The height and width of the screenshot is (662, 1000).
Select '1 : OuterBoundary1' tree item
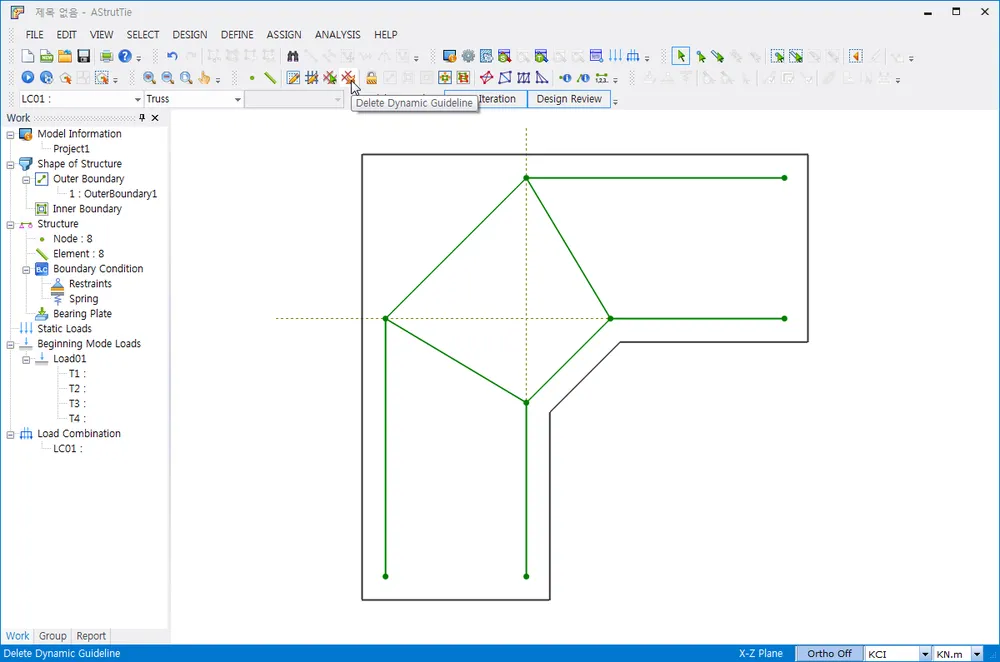click(x=113, y=193)
